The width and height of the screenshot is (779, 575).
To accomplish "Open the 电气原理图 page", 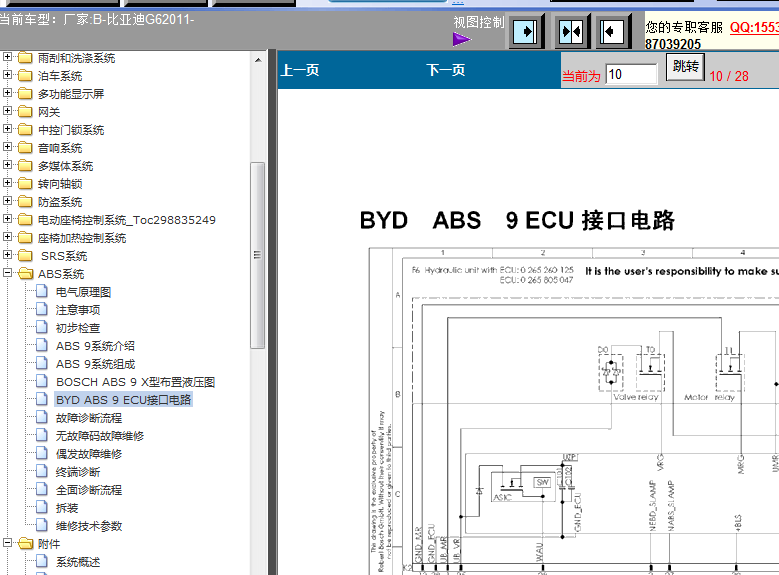I will [83, 292].
